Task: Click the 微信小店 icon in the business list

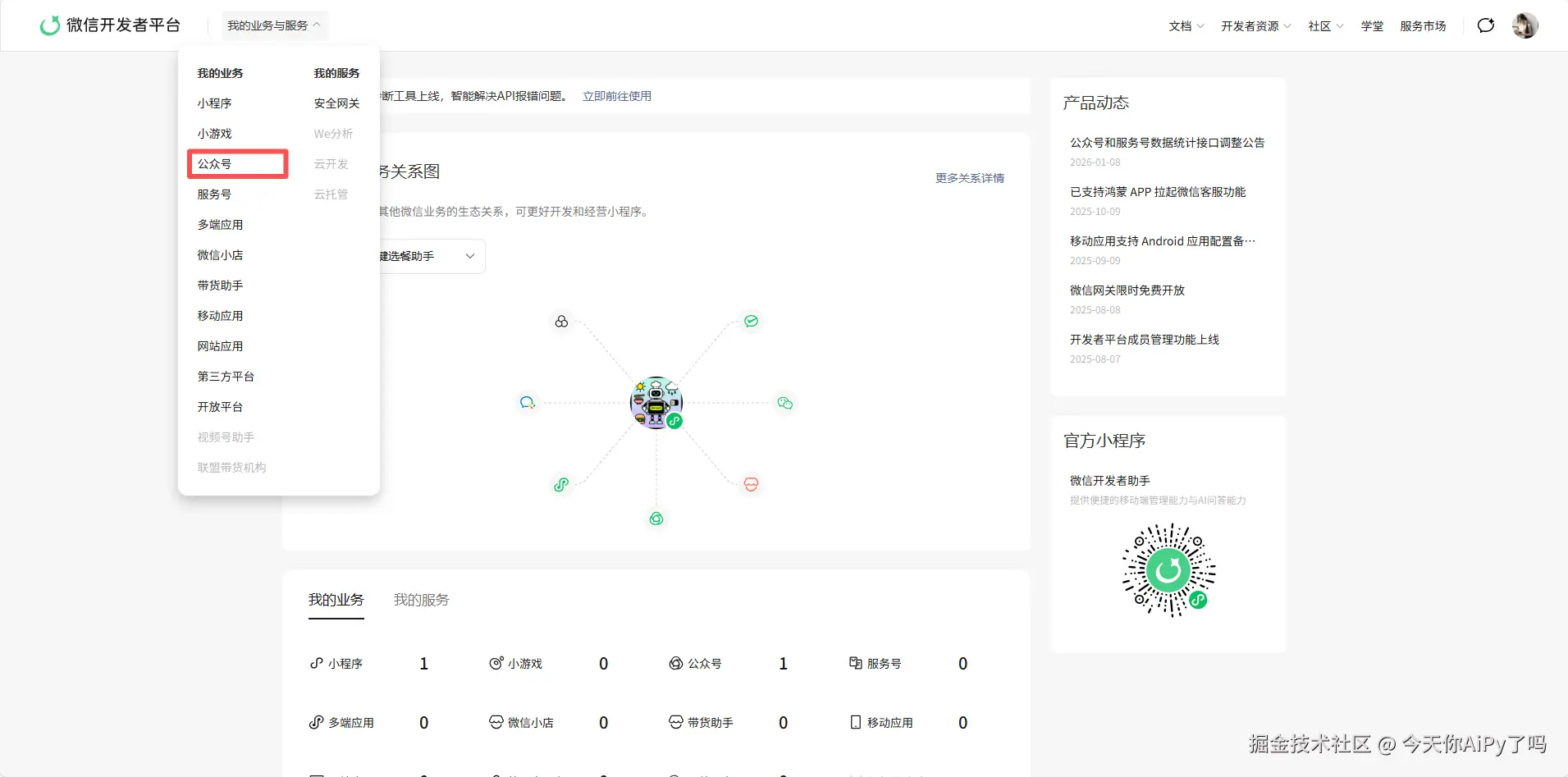Action: [x=496, y=722]
